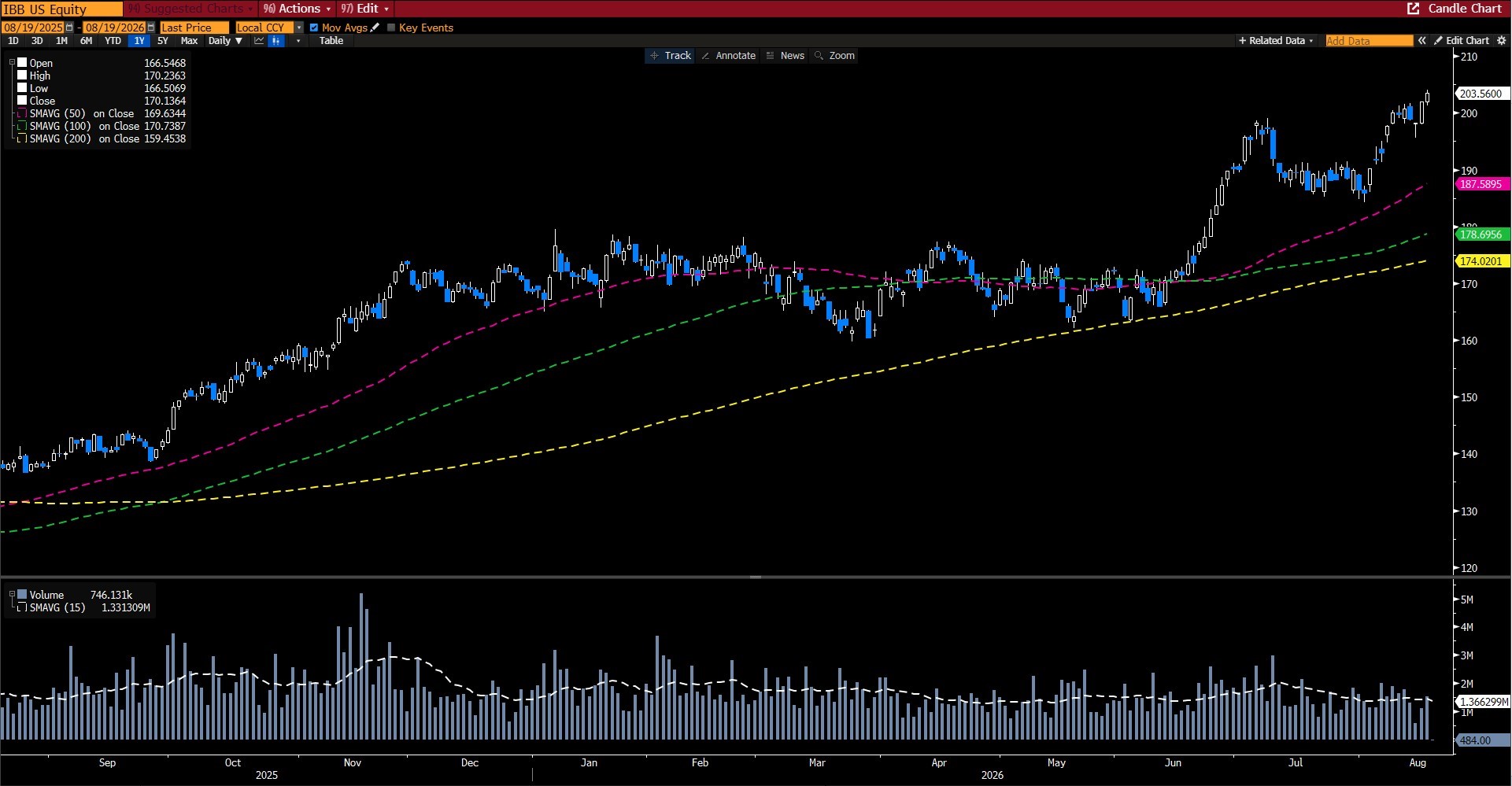Click the SMAVG (15) volume line swatch
This screenshot has height=786, width=1512.
[22, 607]
